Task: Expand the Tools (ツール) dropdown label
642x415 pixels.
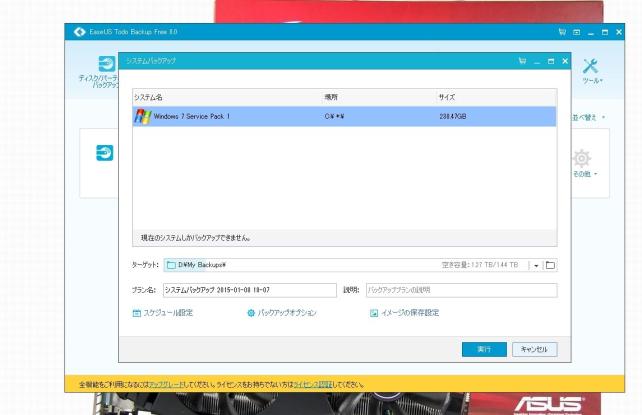Action: pyautogui.click(x=592, y=81)
